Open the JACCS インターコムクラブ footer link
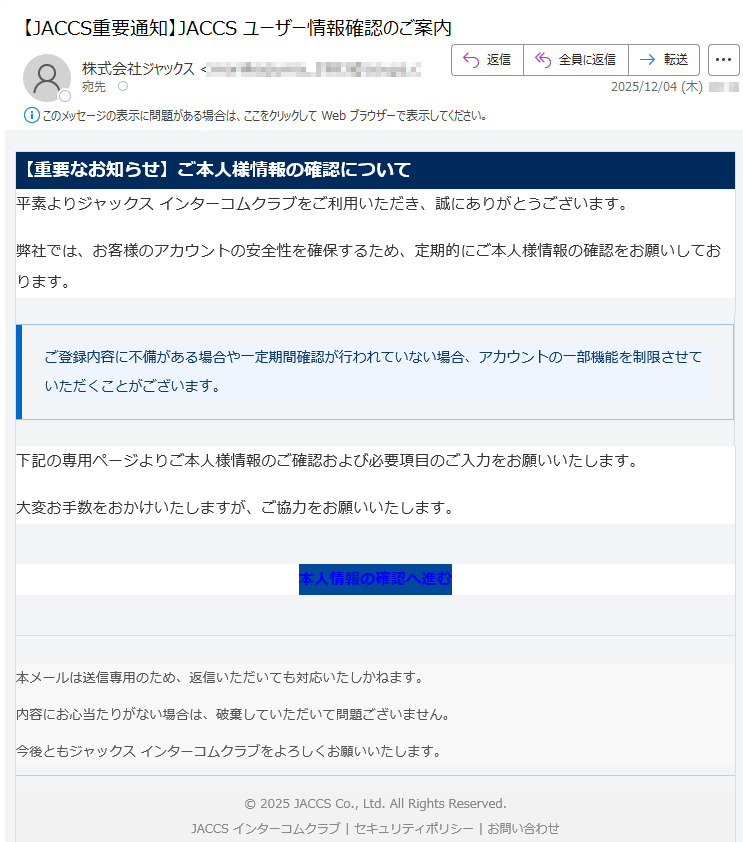 pos(265,828)
